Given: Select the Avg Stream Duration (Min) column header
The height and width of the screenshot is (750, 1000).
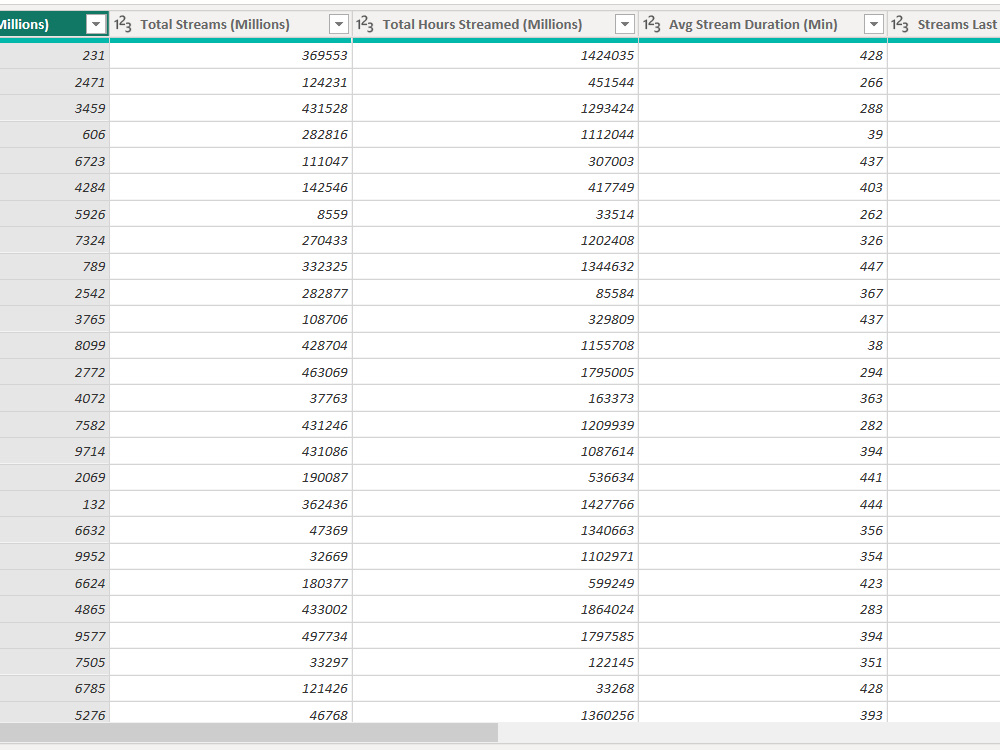Looking at the screenshot, I should point(763,25).
